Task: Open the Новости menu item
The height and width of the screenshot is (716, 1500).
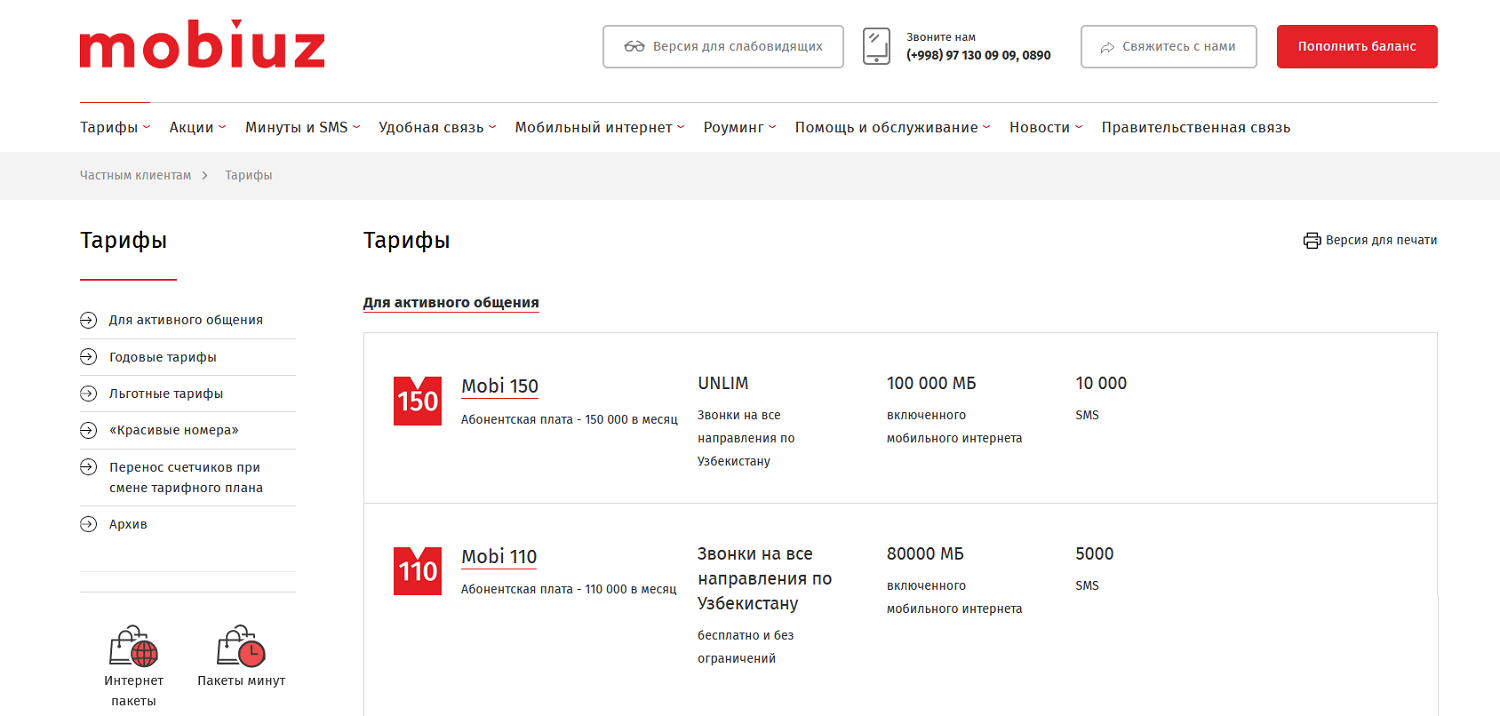Action: (1040, 127)
